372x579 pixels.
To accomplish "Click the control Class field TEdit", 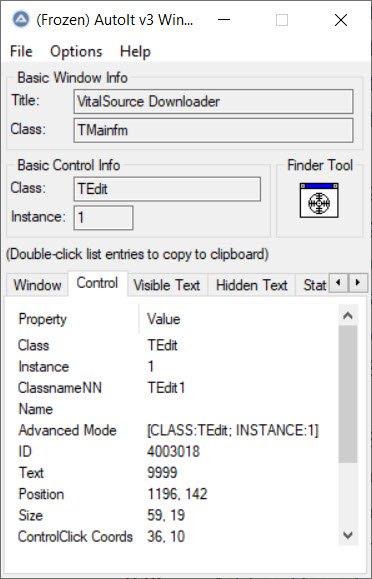I will click(167, 189).
